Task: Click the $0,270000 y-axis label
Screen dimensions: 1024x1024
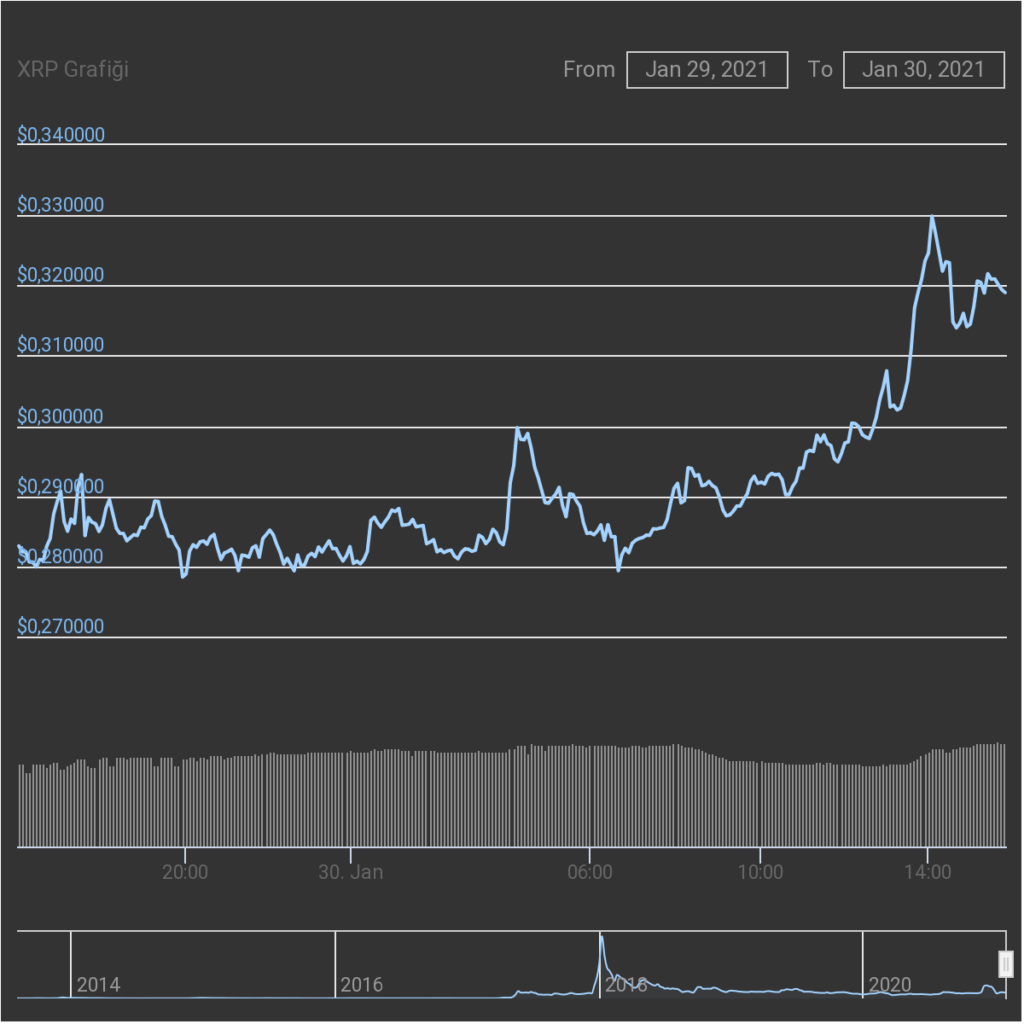Action: (x=61, y=627)
